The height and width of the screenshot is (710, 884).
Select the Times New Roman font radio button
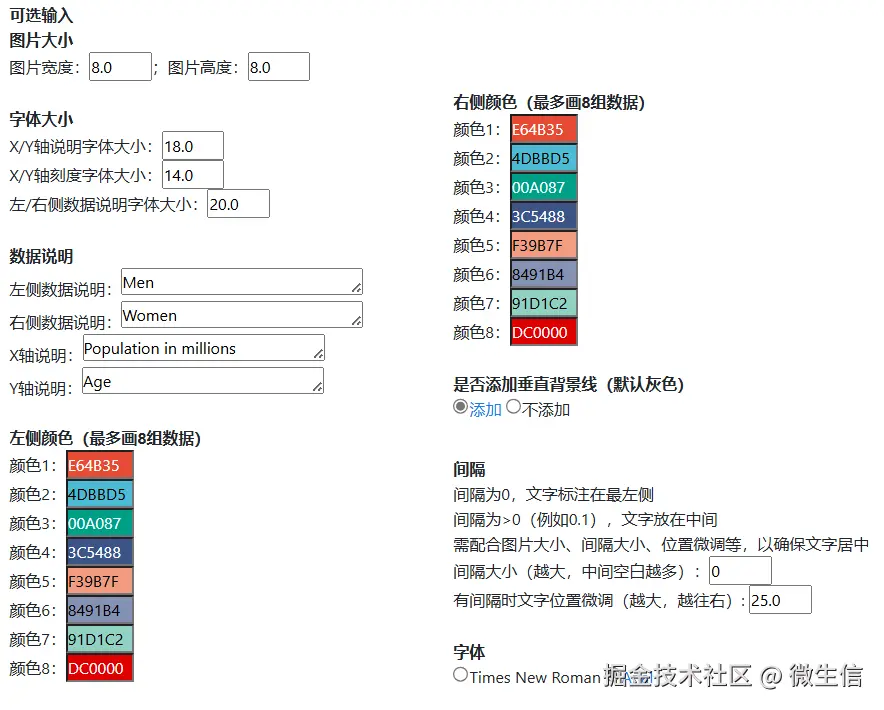[x=460, y=674]
